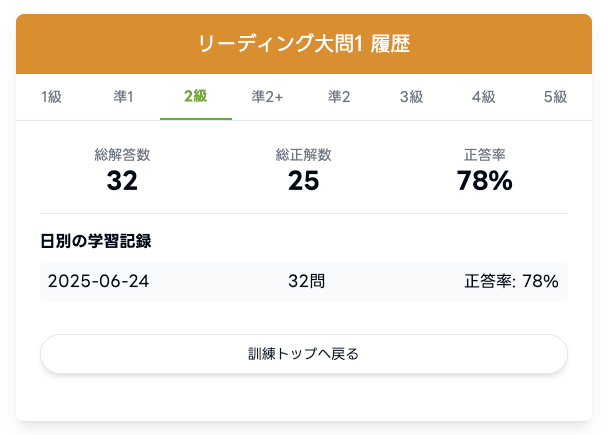Switch to the 準2+ tab
The image size is (612, 435).
tap(268, 97)
